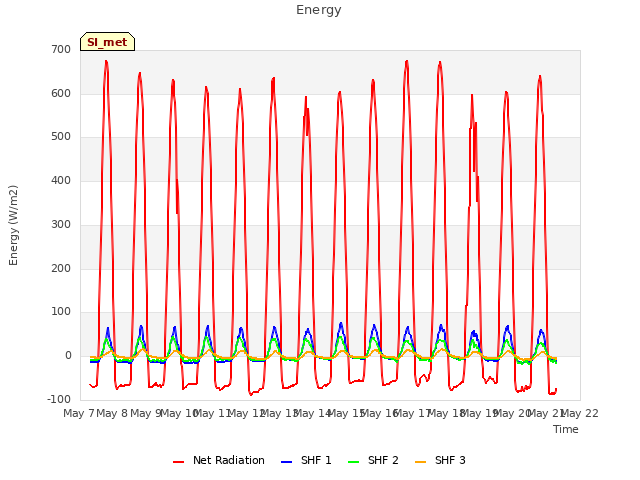
Task: Click the Net Radiation legend entry
Action: (x=219, y=460)
